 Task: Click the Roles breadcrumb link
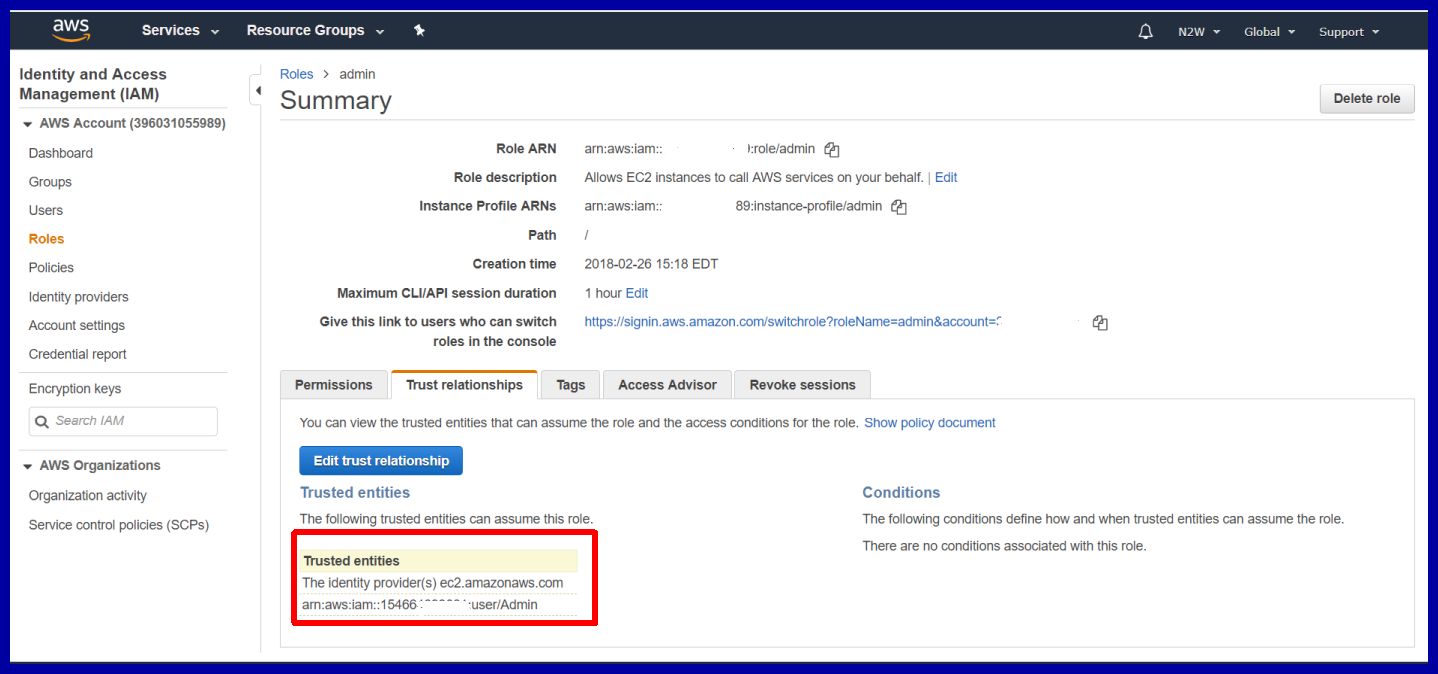pos(297,74)
